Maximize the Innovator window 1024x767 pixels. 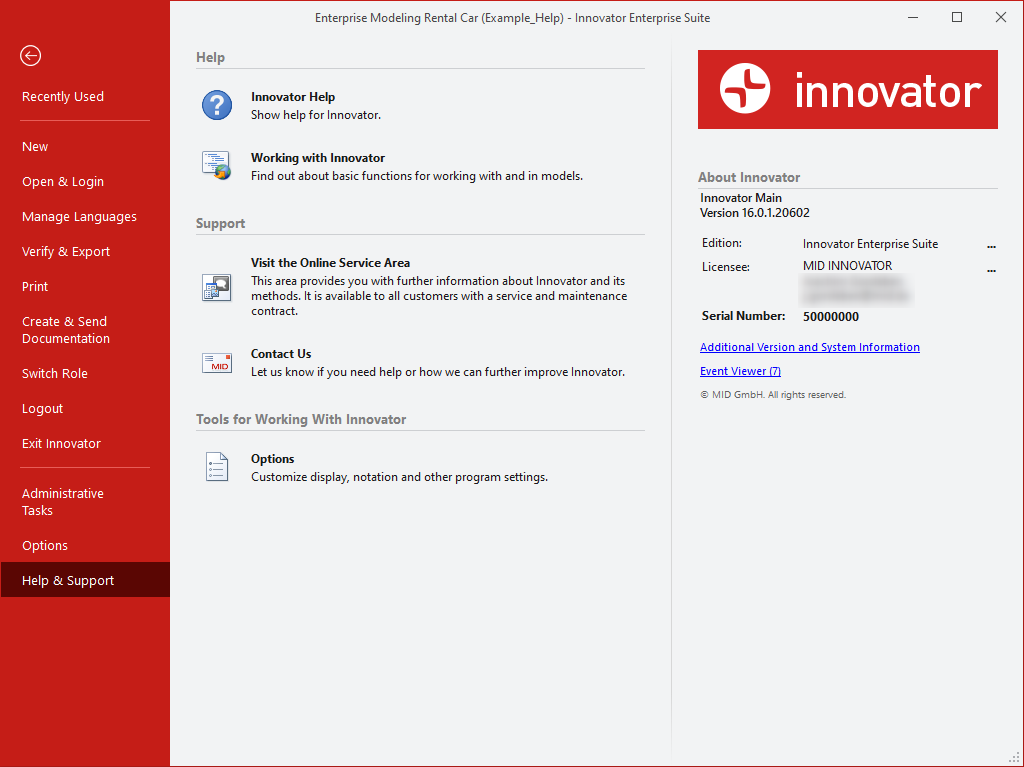957,18
